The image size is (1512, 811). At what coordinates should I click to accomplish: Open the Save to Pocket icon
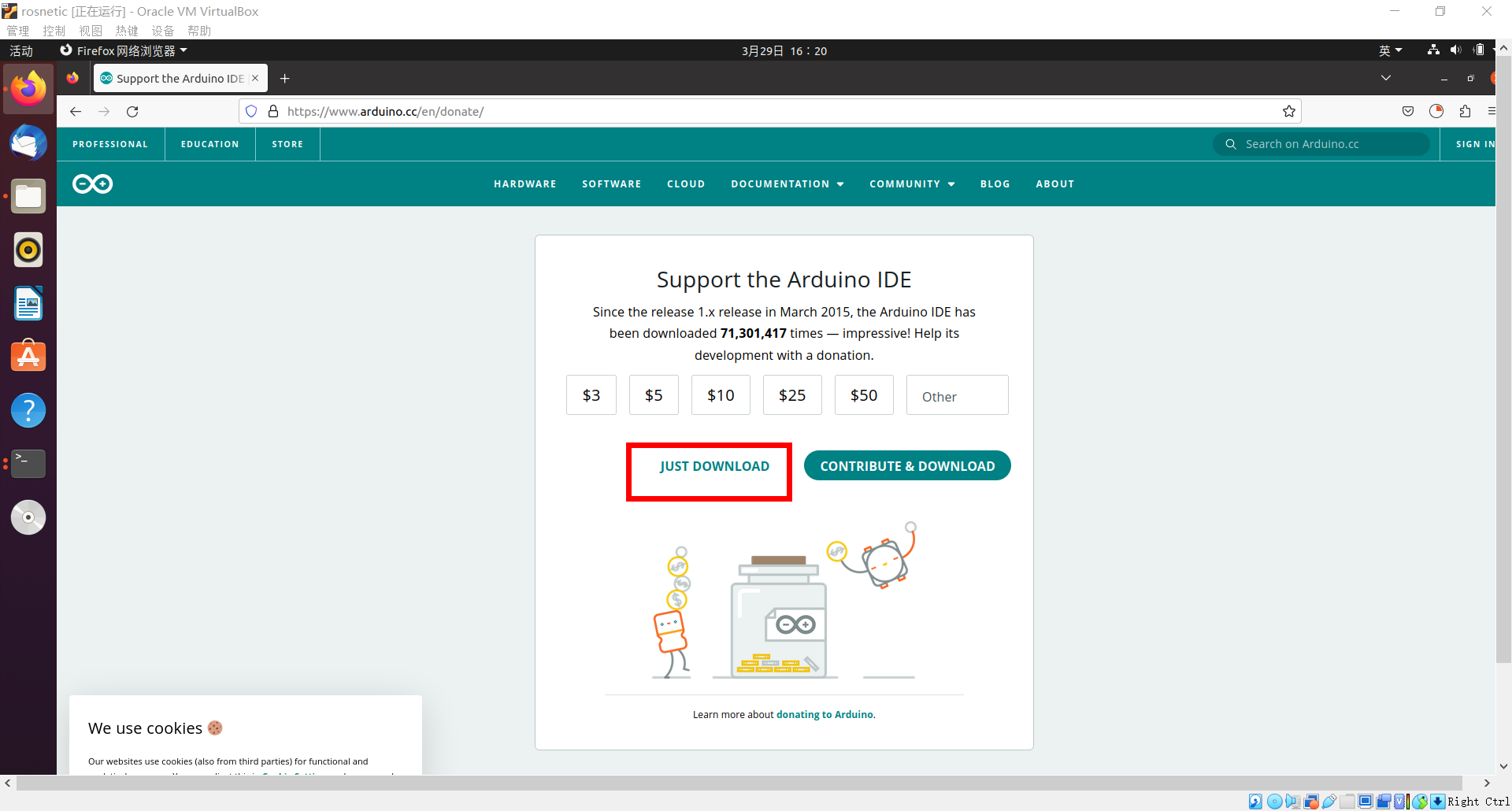(1408, 111)
